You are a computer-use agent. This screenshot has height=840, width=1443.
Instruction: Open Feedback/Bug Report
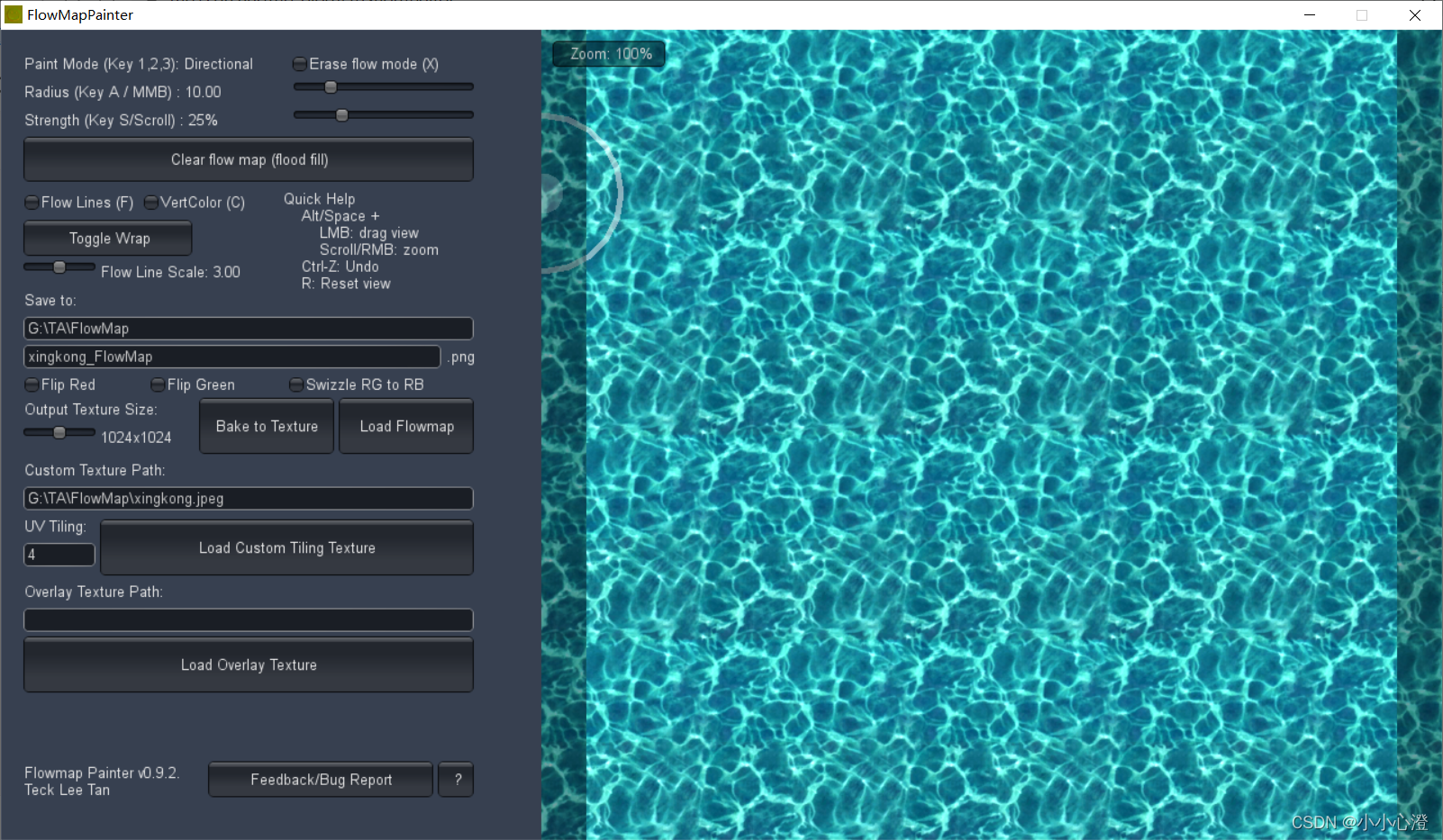pos(320,779)
